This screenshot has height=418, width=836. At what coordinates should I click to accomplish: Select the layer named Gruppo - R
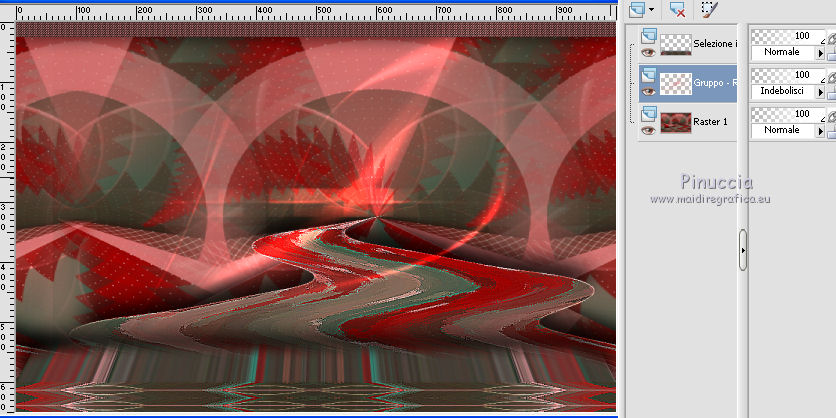(x=715, y=83)
